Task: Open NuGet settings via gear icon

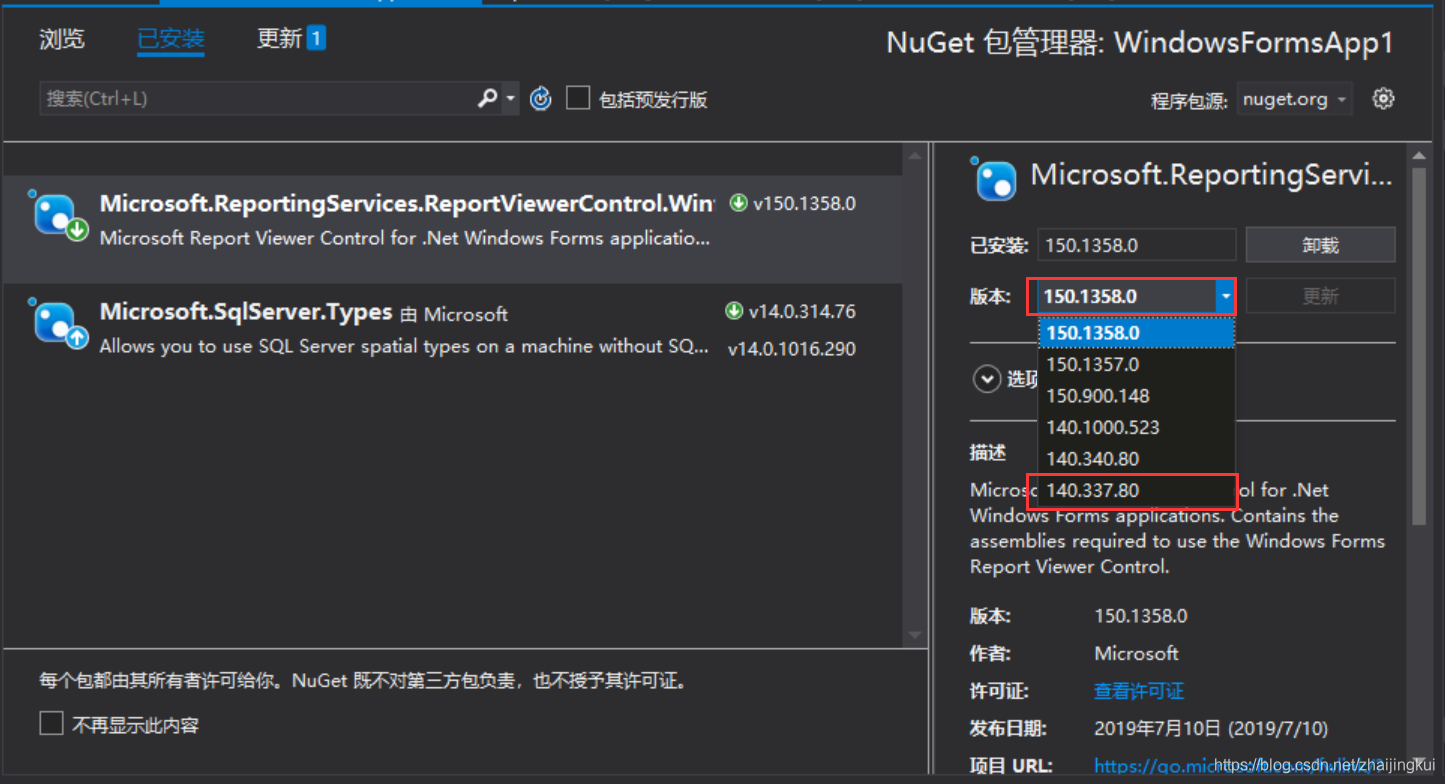Action: pos(1383,98)
